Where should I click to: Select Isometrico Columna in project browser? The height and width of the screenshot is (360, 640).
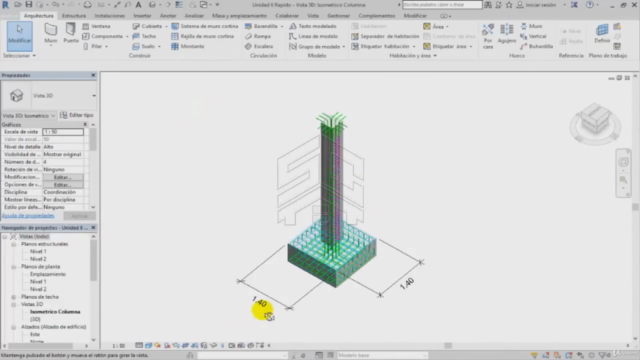tap(55, 312)
